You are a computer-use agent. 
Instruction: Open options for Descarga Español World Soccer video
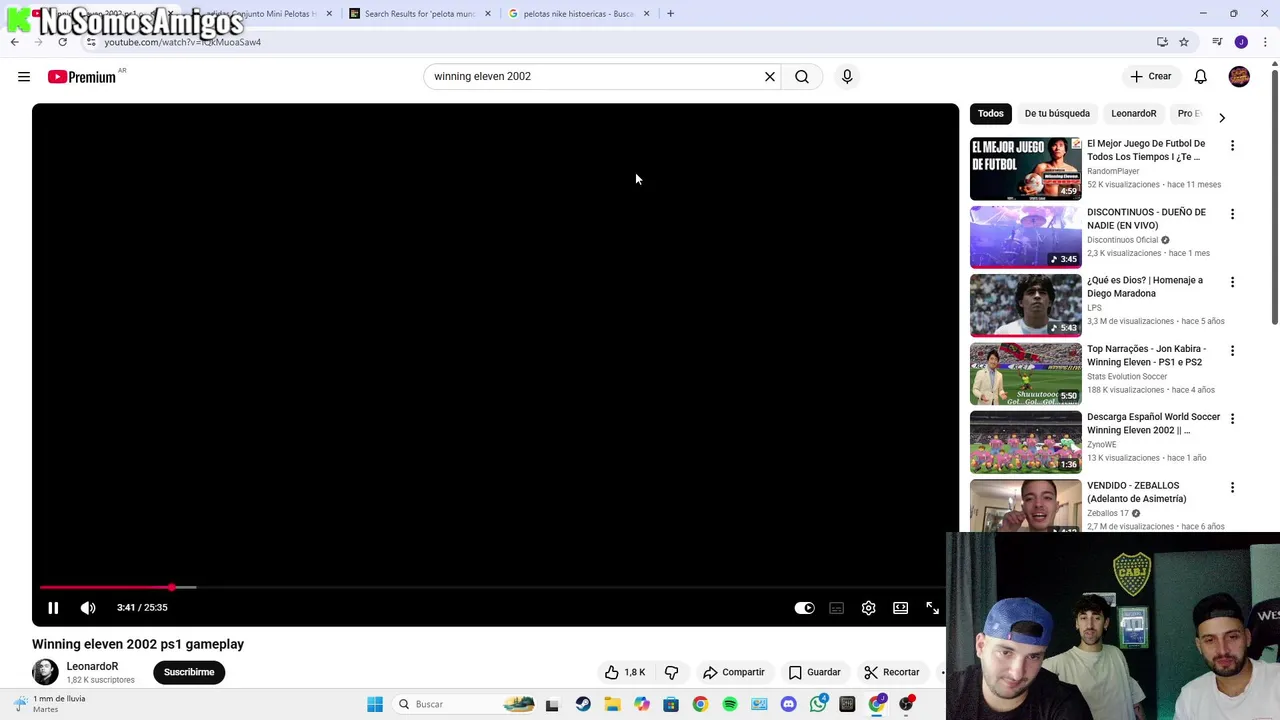[x=1232, y=419]
